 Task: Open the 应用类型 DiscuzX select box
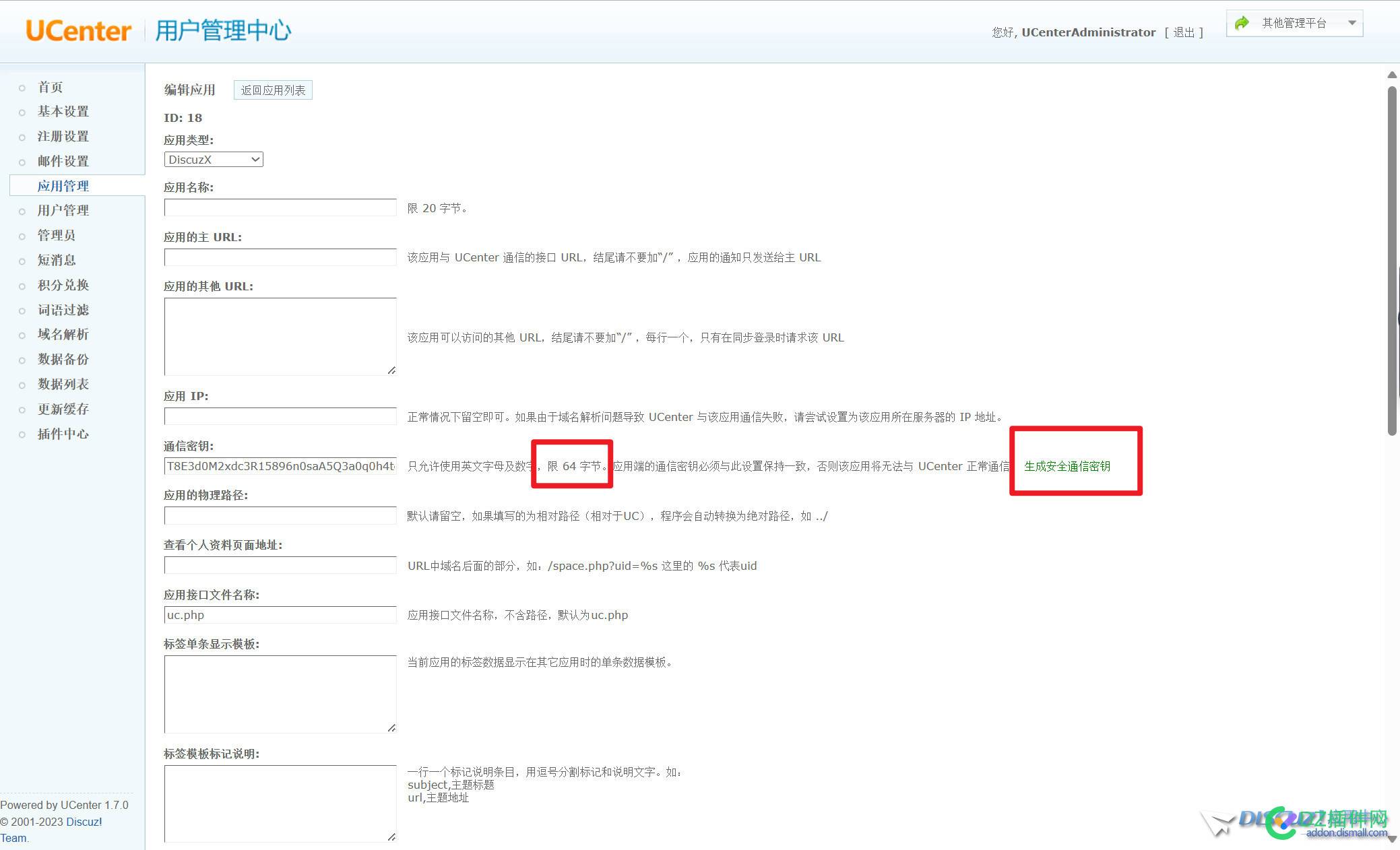[x=214, y=160]
